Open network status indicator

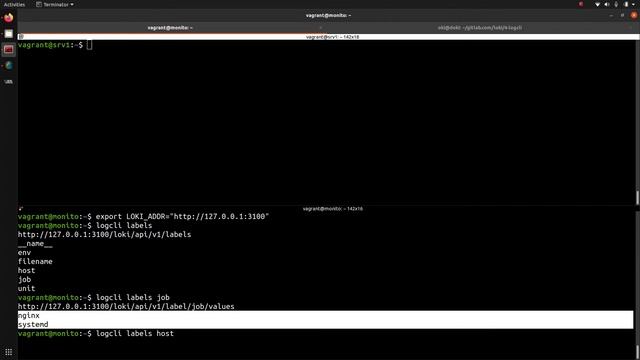pos(597,4)
